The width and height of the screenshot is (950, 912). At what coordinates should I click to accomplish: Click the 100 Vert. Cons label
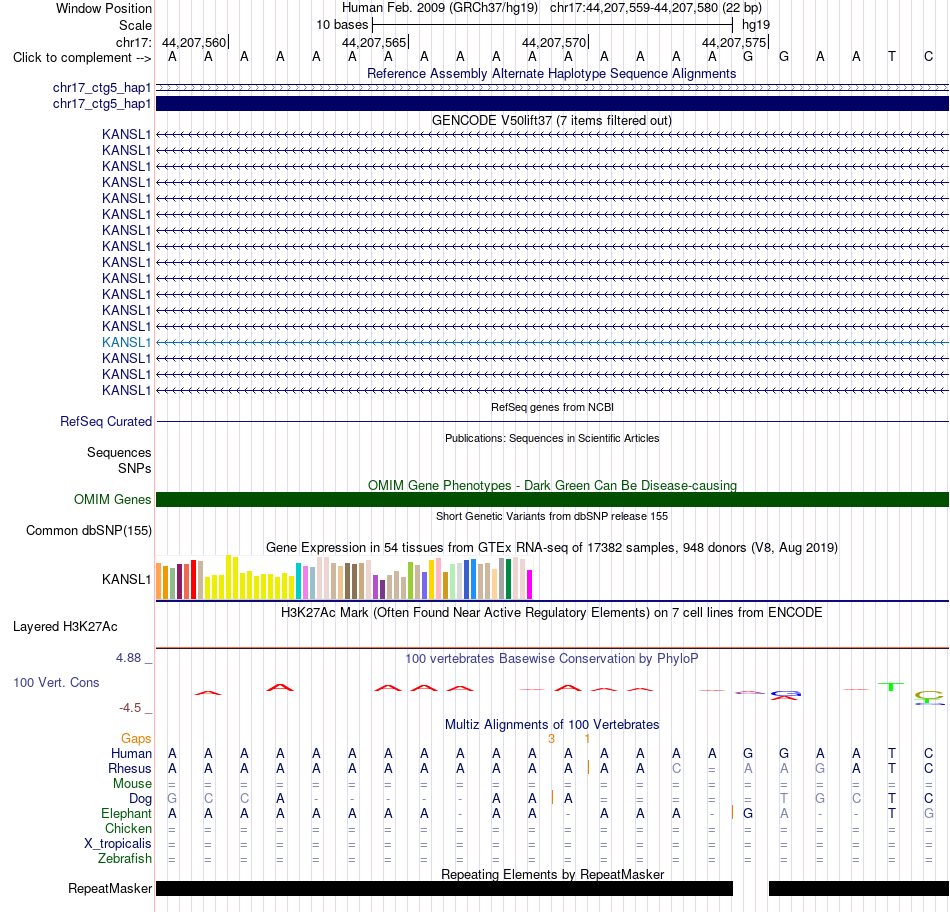point(56,682)
